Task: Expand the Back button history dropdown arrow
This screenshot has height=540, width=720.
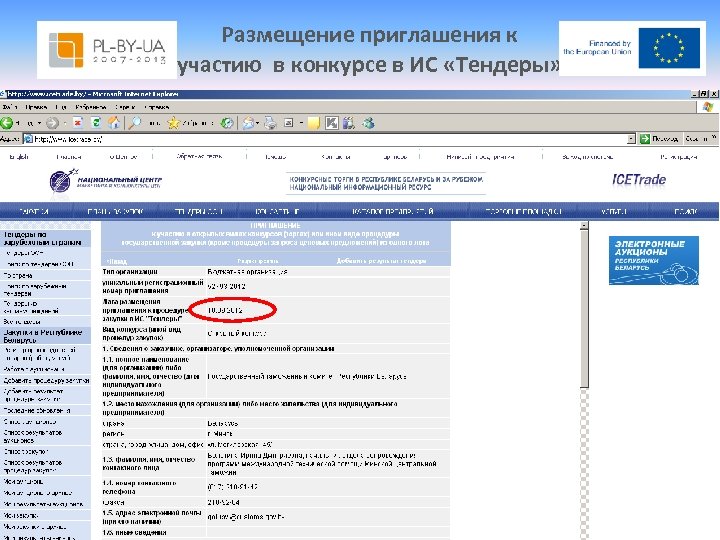Action: [39, 124]
